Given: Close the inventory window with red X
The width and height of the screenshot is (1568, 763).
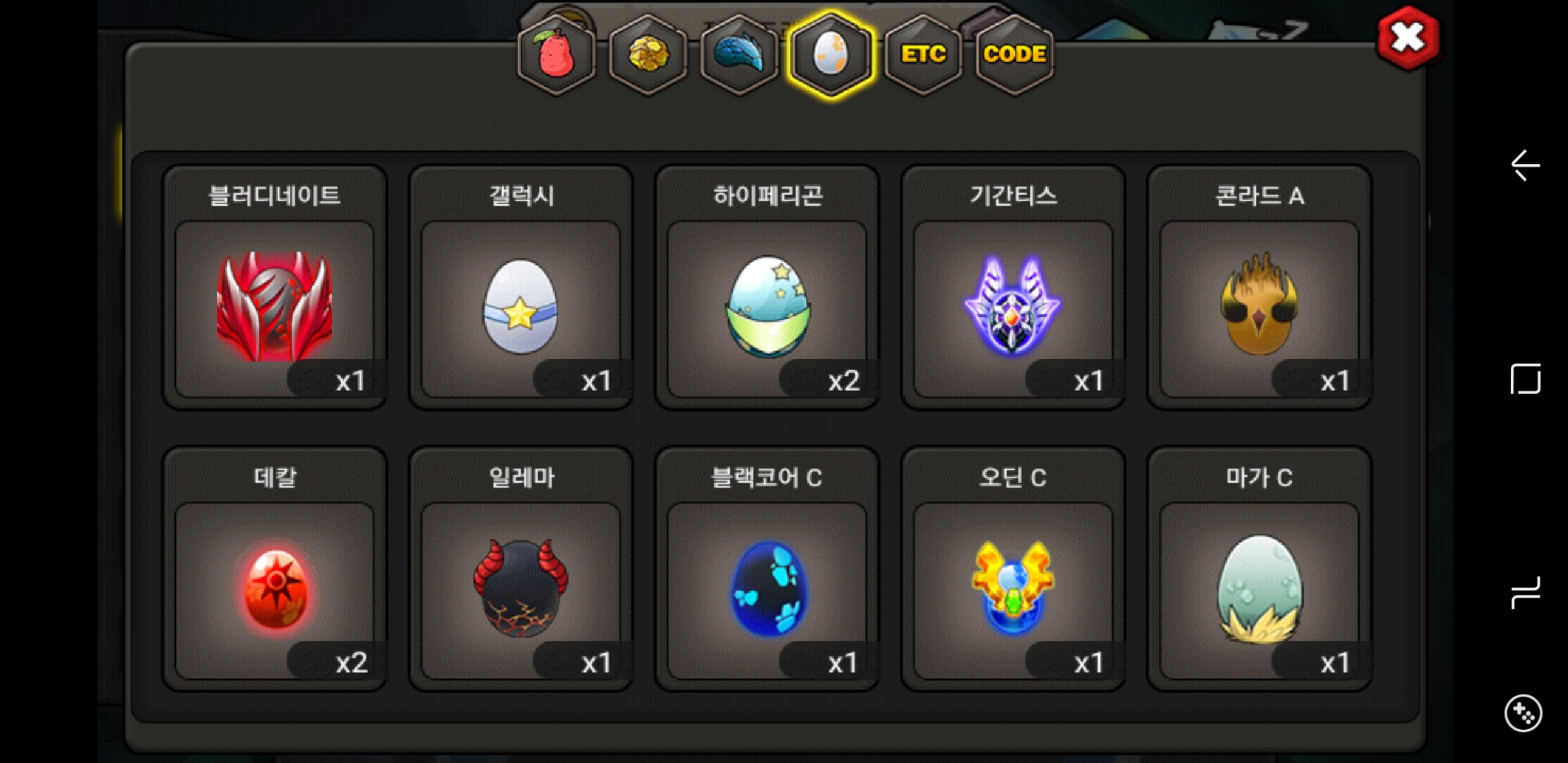Looking at the screenshot, I should pyautogui.click(x=1408, y=38).
